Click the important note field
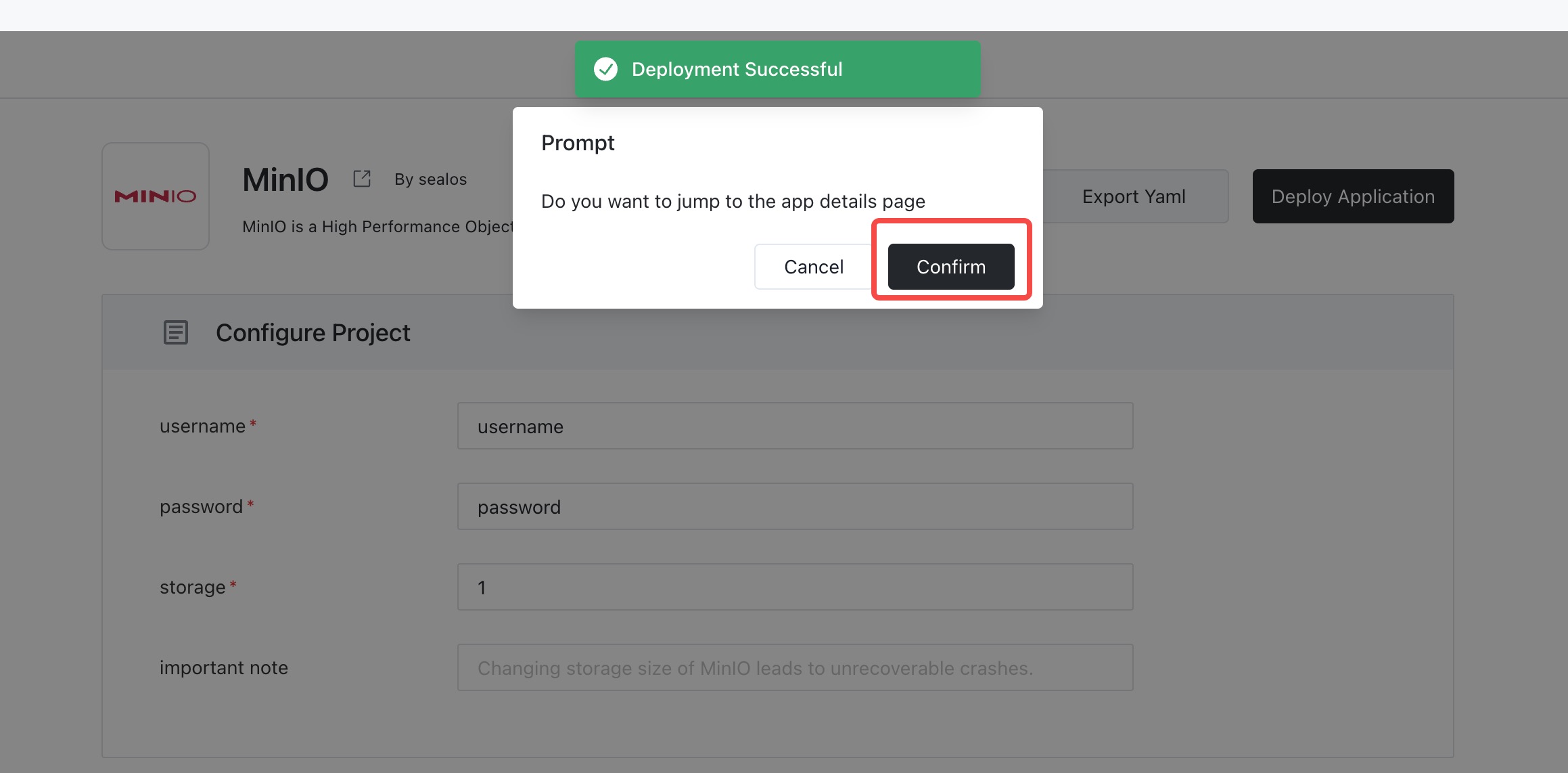 795,667
